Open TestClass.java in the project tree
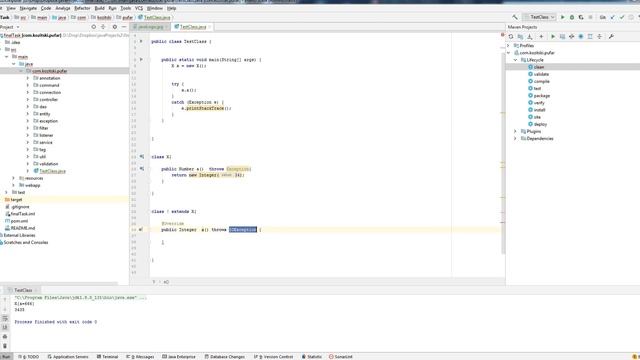 point(52,171)
